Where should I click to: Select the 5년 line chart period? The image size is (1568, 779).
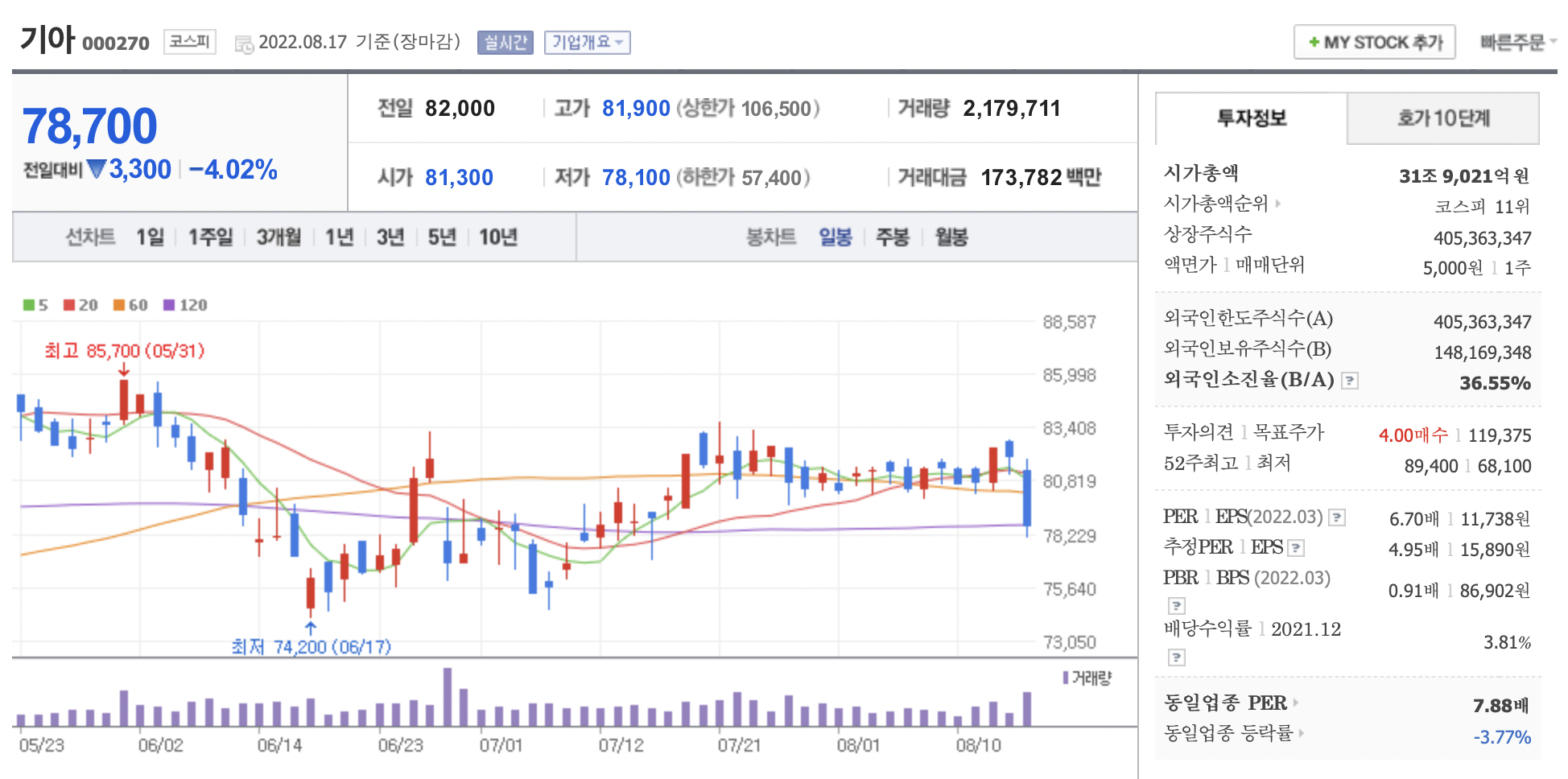(442, 237)
